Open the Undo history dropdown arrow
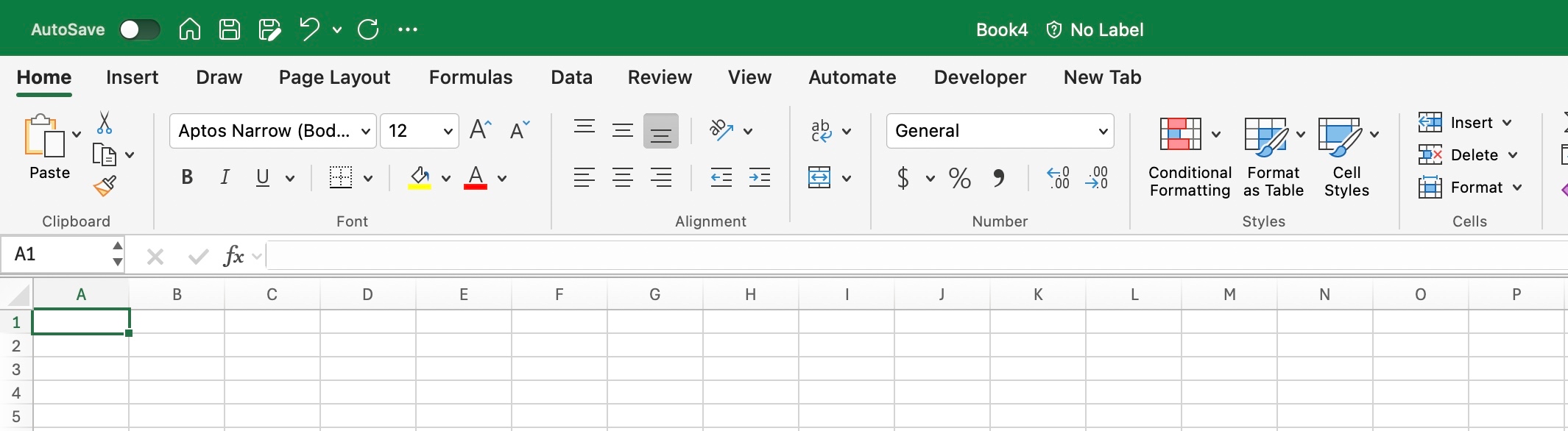The height and width of the screenshot is (431, 1568). [337, 29]
